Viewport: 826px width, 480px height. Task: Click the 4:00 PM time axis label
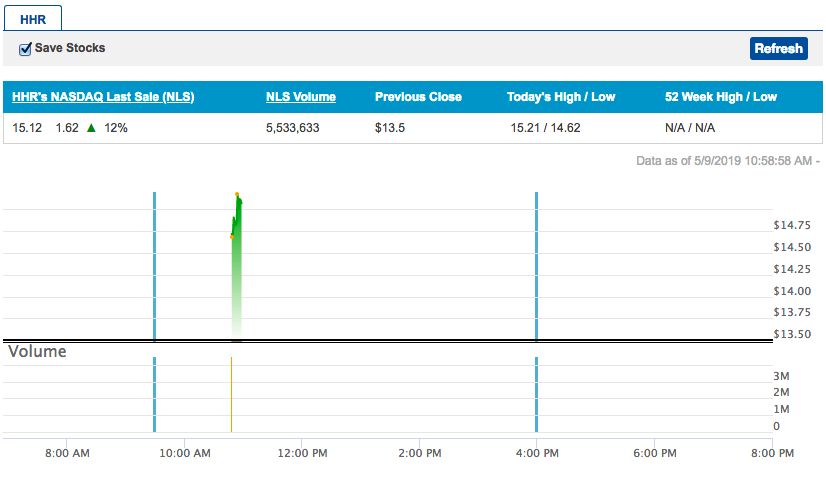(x=537, y=453)
